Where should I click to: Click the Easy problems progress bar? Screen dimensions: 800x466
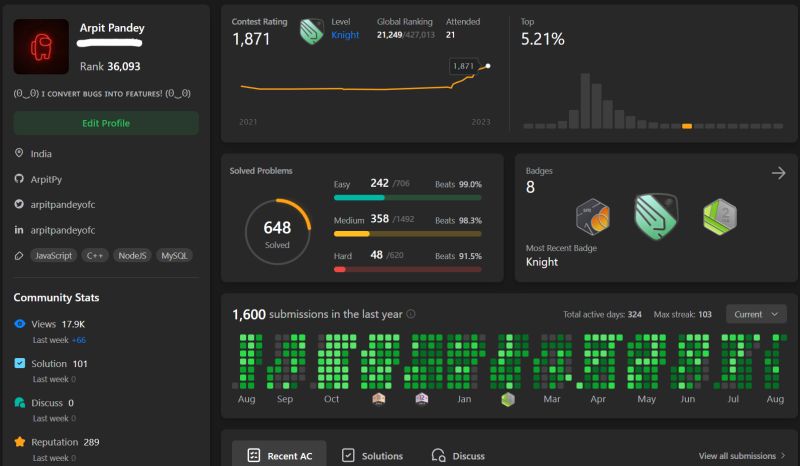point(408,198)
